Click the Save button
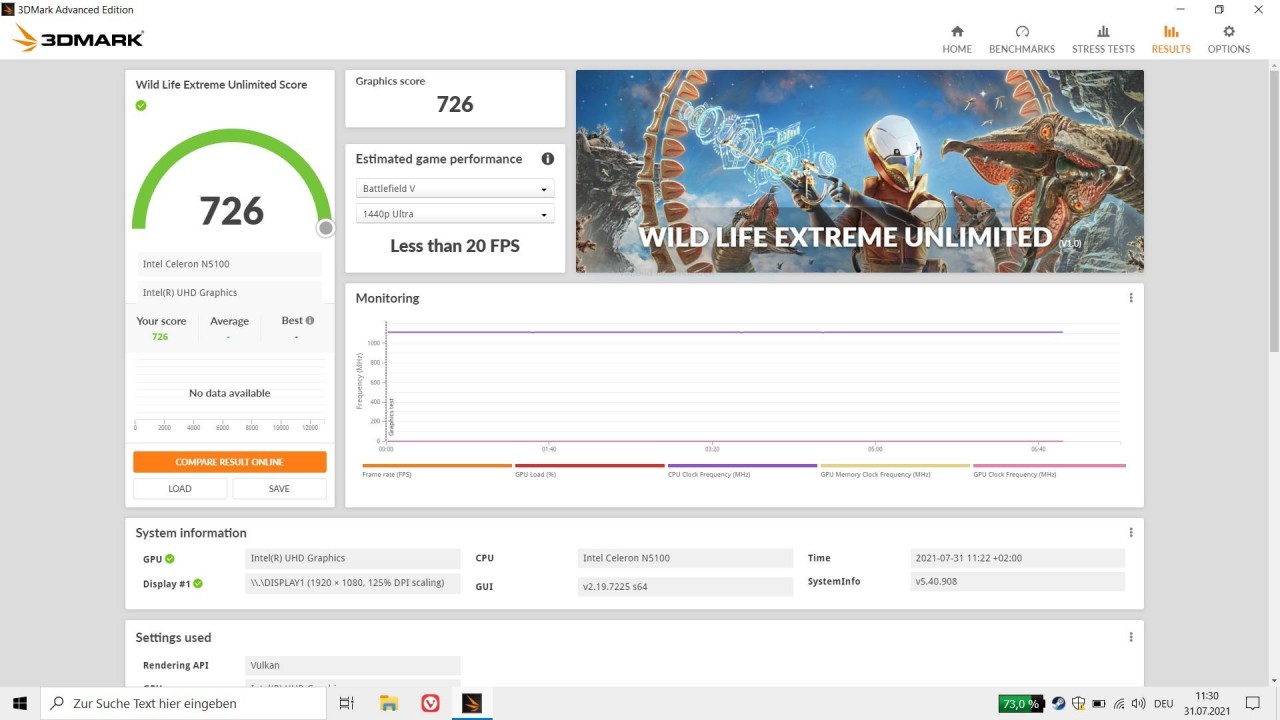The height and width of the screenshot is (720, 1280). pyautogui.click(x=279, y=489)
